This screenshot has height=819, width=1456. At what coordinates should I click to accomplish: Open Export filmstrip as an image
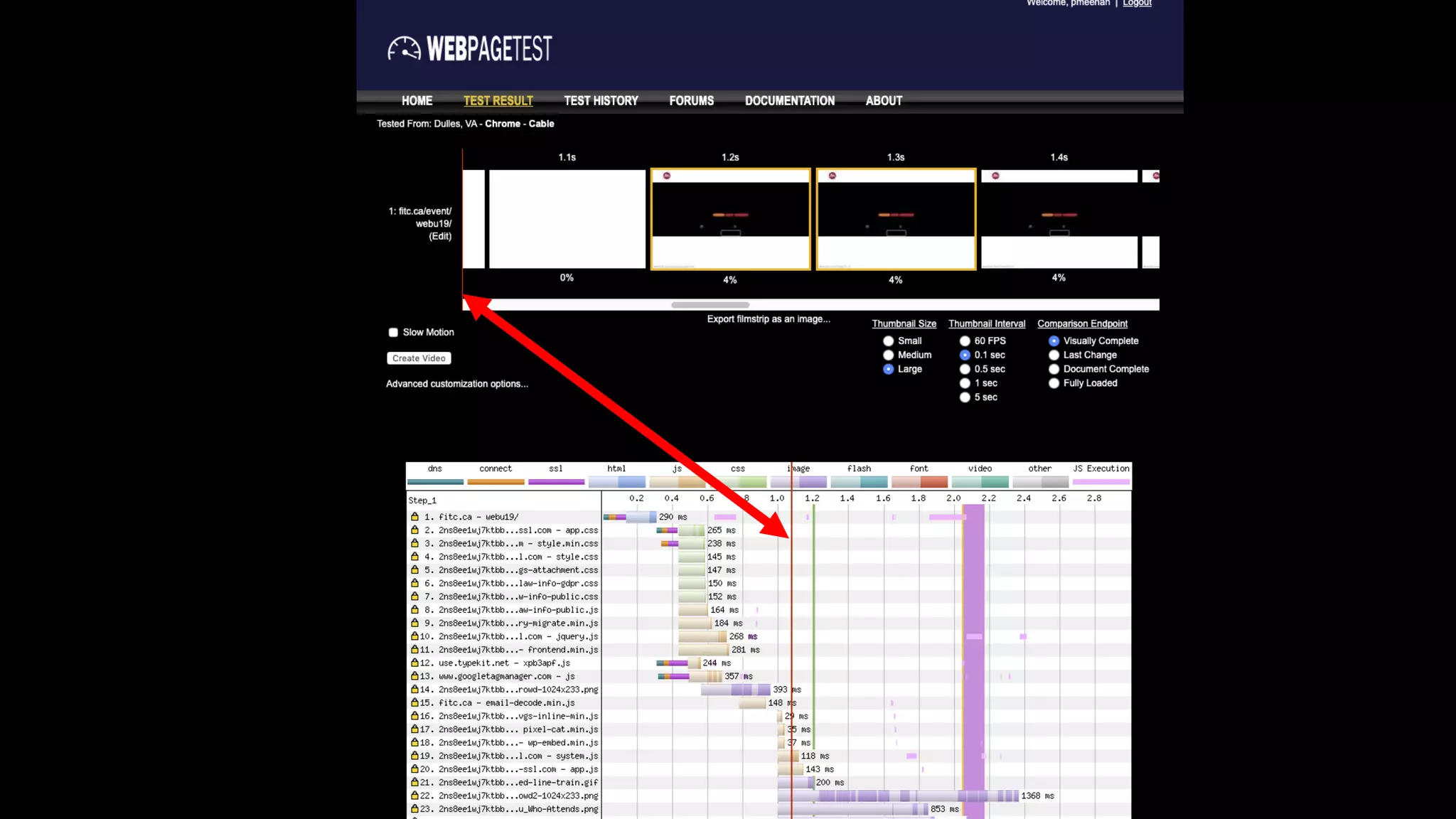point(768,319)
